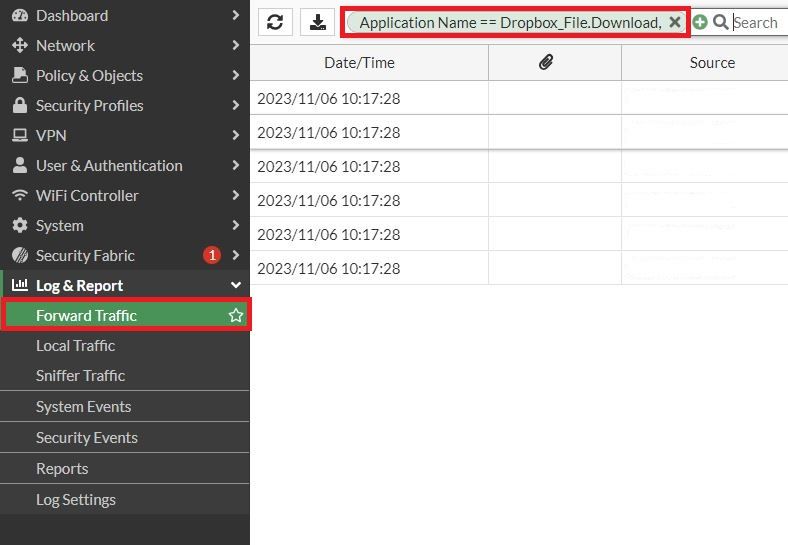Click the System gear icon
Image resolution: width=788 pixels, height=545 pixels.
(x=20, y=225)
